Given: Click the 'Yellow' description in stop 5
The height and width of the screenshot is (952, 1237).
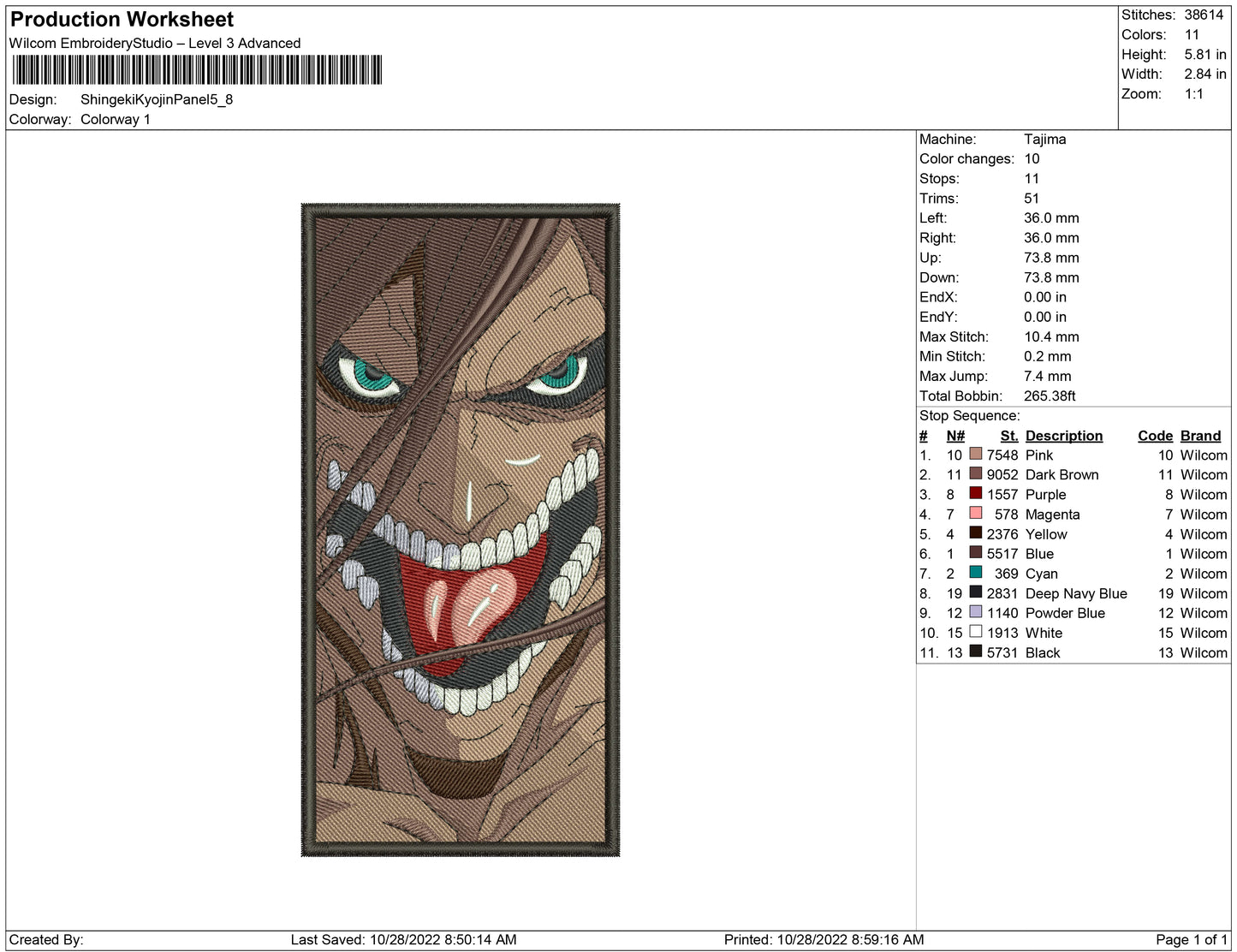Looking at the screenshot, I should (1046, 534).
